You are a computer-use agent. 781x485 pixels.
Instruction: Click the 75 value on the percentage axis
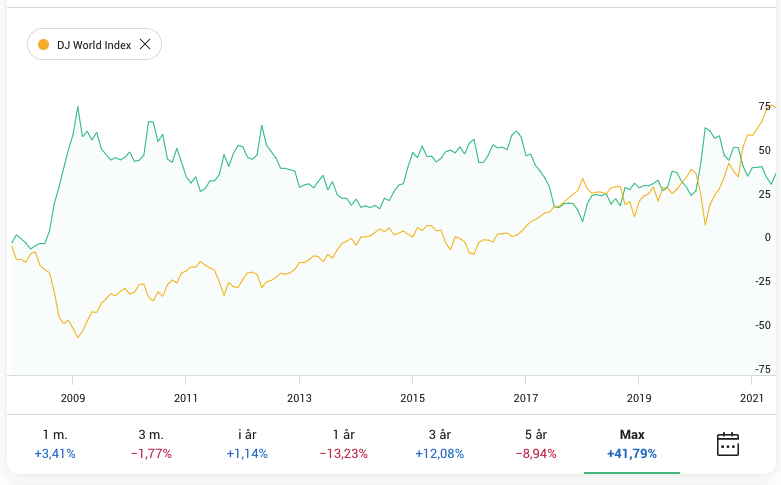pyautogui.click(x=764, y=107)
